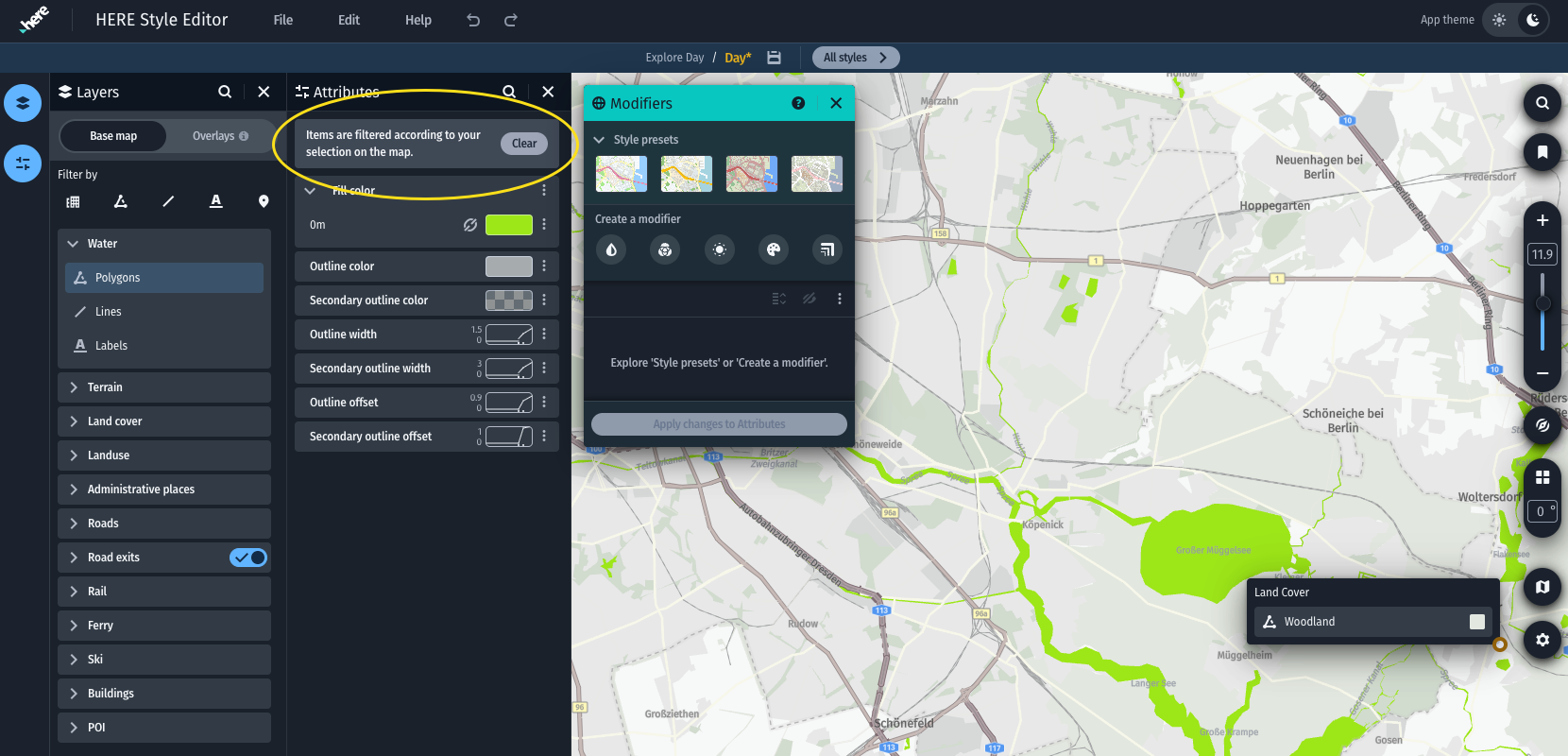Open the Layers sidebar panel button
Screen dimensions: 1568x756
[x=23, y=103]
